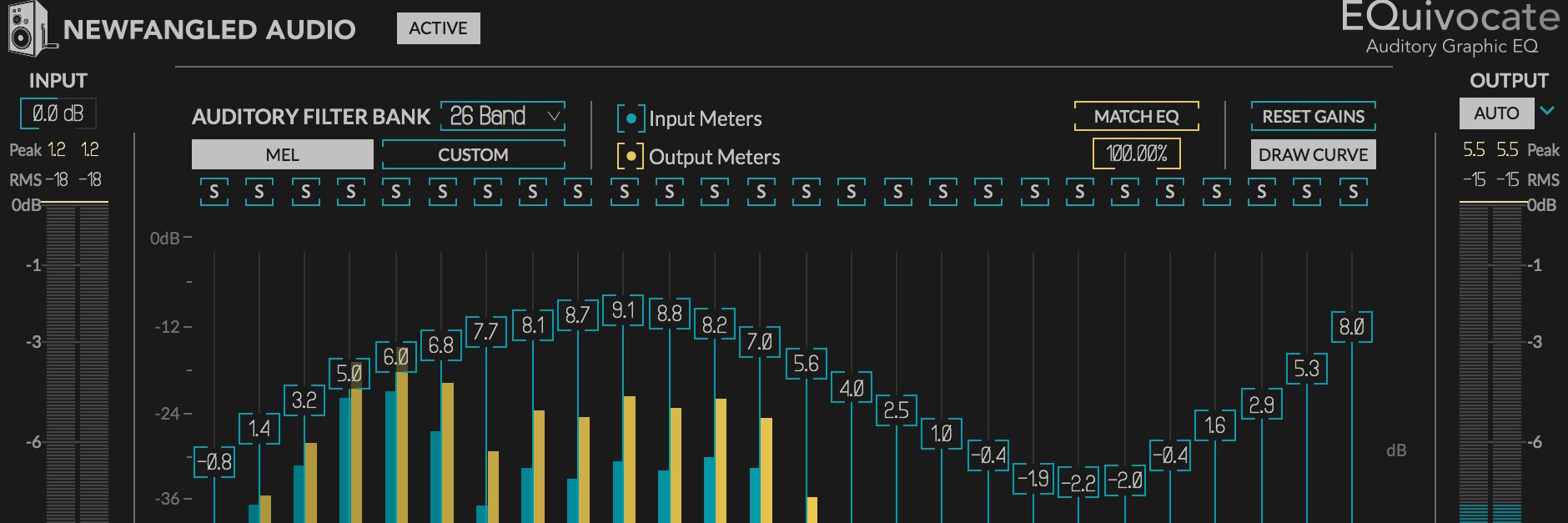Grab the -0.8 band gain handle
Screen dimensions: 1568x523
(214, 461)
